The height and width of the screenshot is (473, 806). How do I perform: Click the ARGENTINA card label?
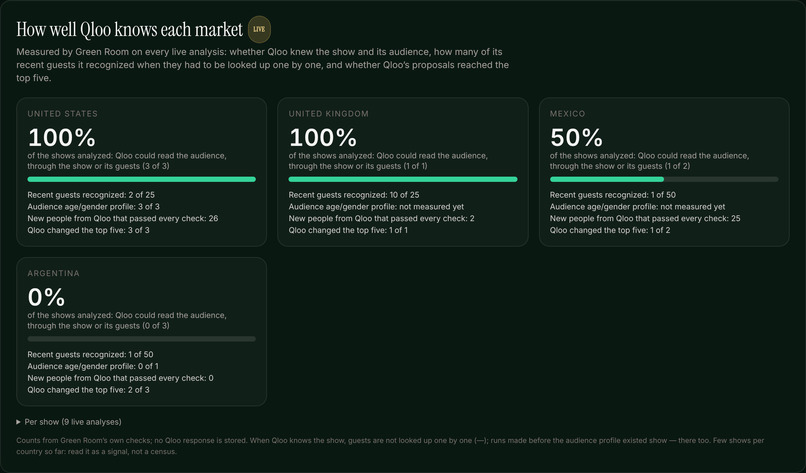tap(53, 273)
